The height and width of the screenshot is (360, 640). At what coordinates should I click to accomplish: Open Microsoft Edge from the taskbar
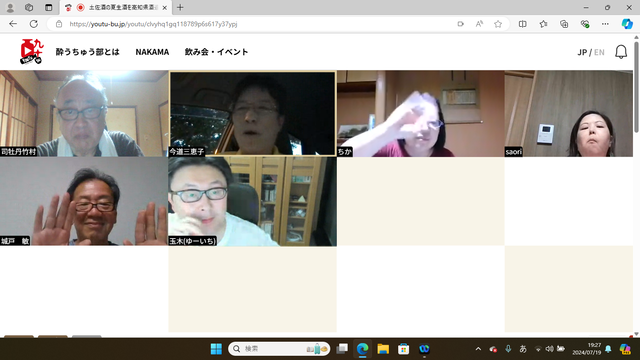tap(362, 349)
